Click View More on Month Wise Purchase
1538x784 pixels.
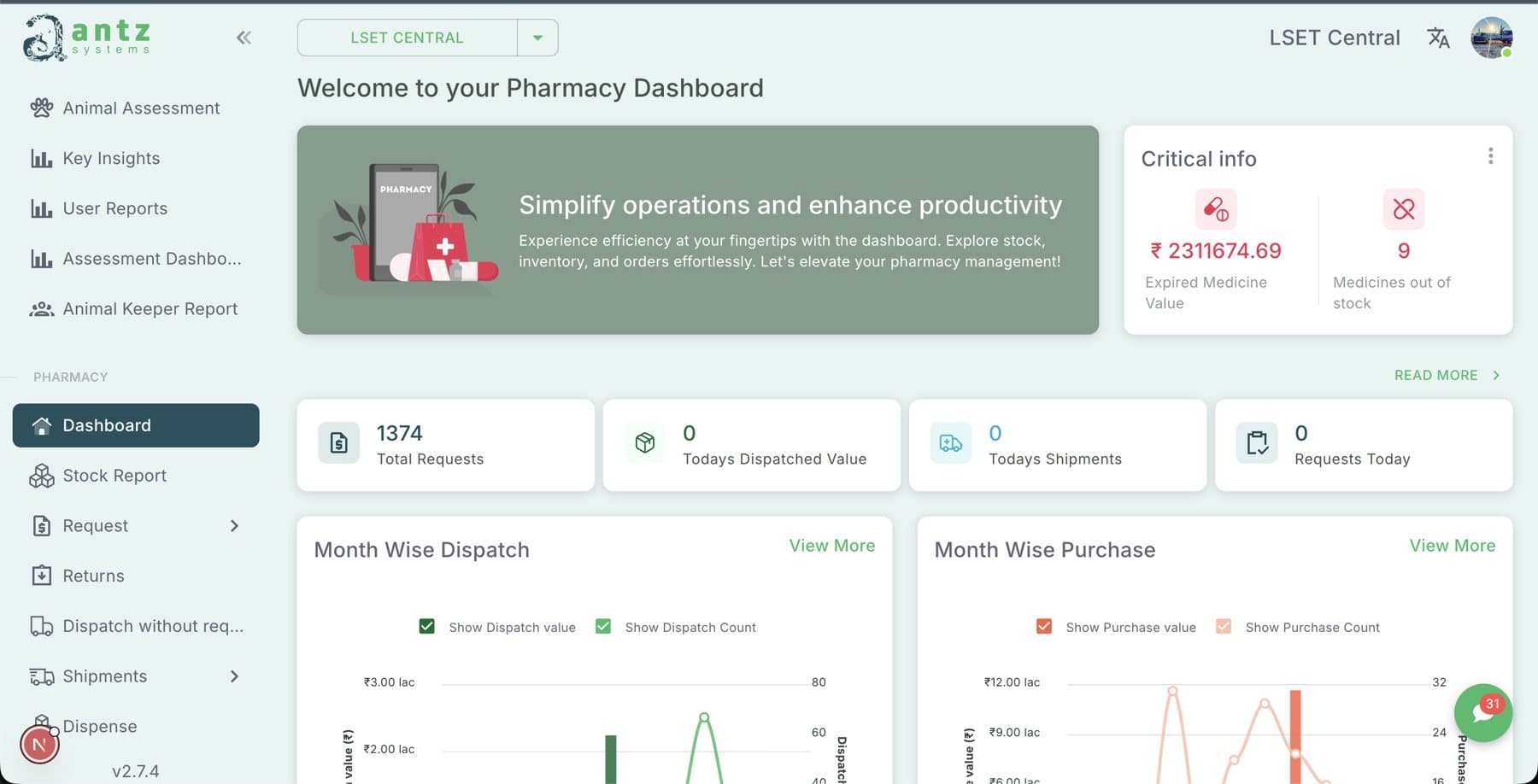tap(1453, 546)
